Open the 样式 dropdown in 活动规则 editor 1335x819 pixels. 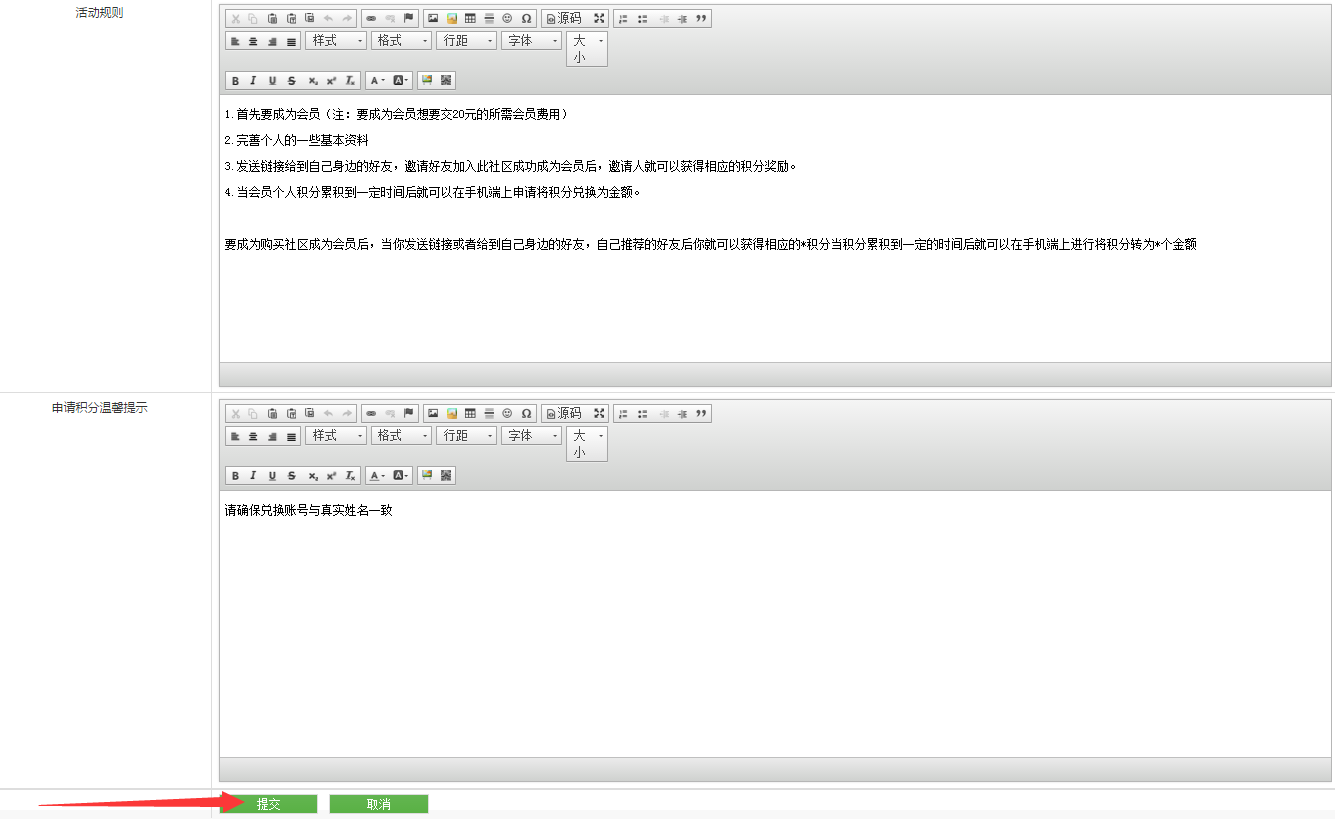pos(336,41)
